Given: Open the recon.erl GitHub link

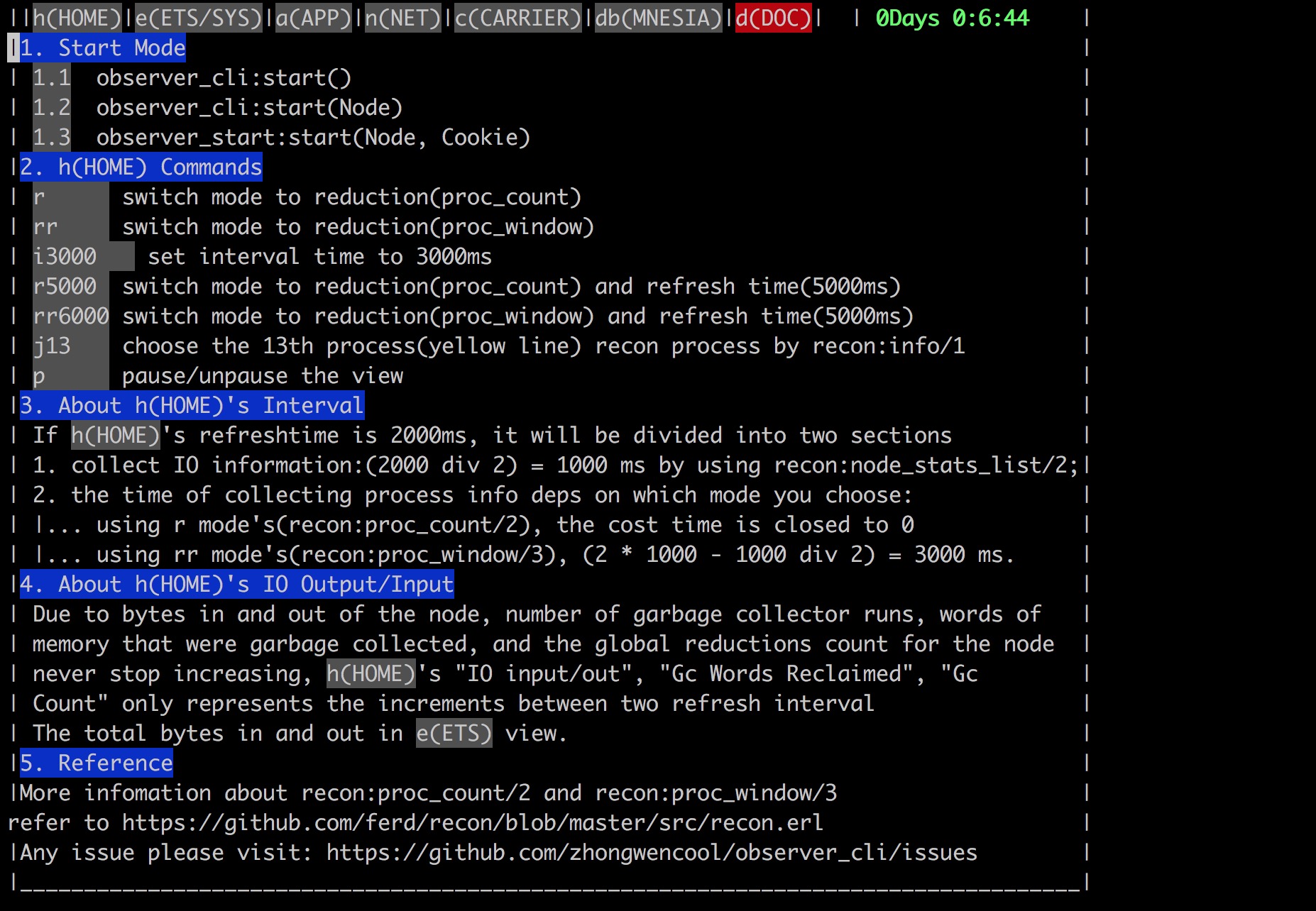Looking at the screenshot, I should coord(472,823).
